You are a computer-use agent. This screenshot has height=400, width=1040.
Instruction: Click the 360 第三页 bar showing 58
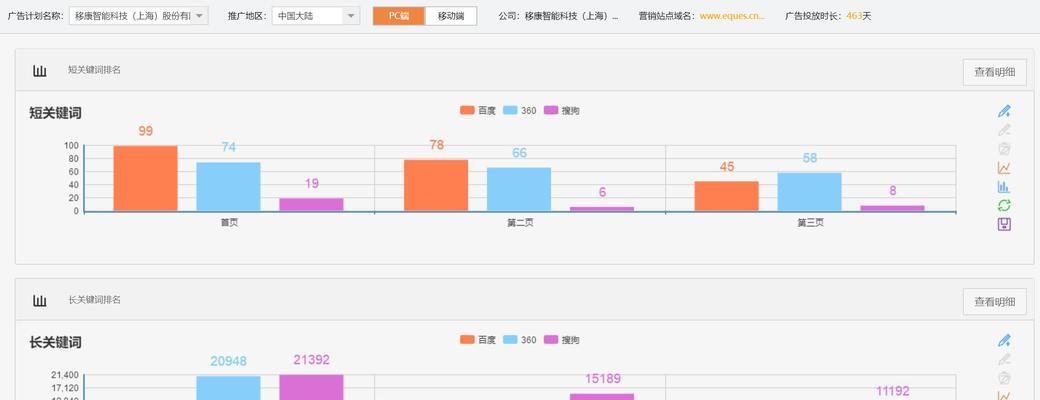coord(809,192)
